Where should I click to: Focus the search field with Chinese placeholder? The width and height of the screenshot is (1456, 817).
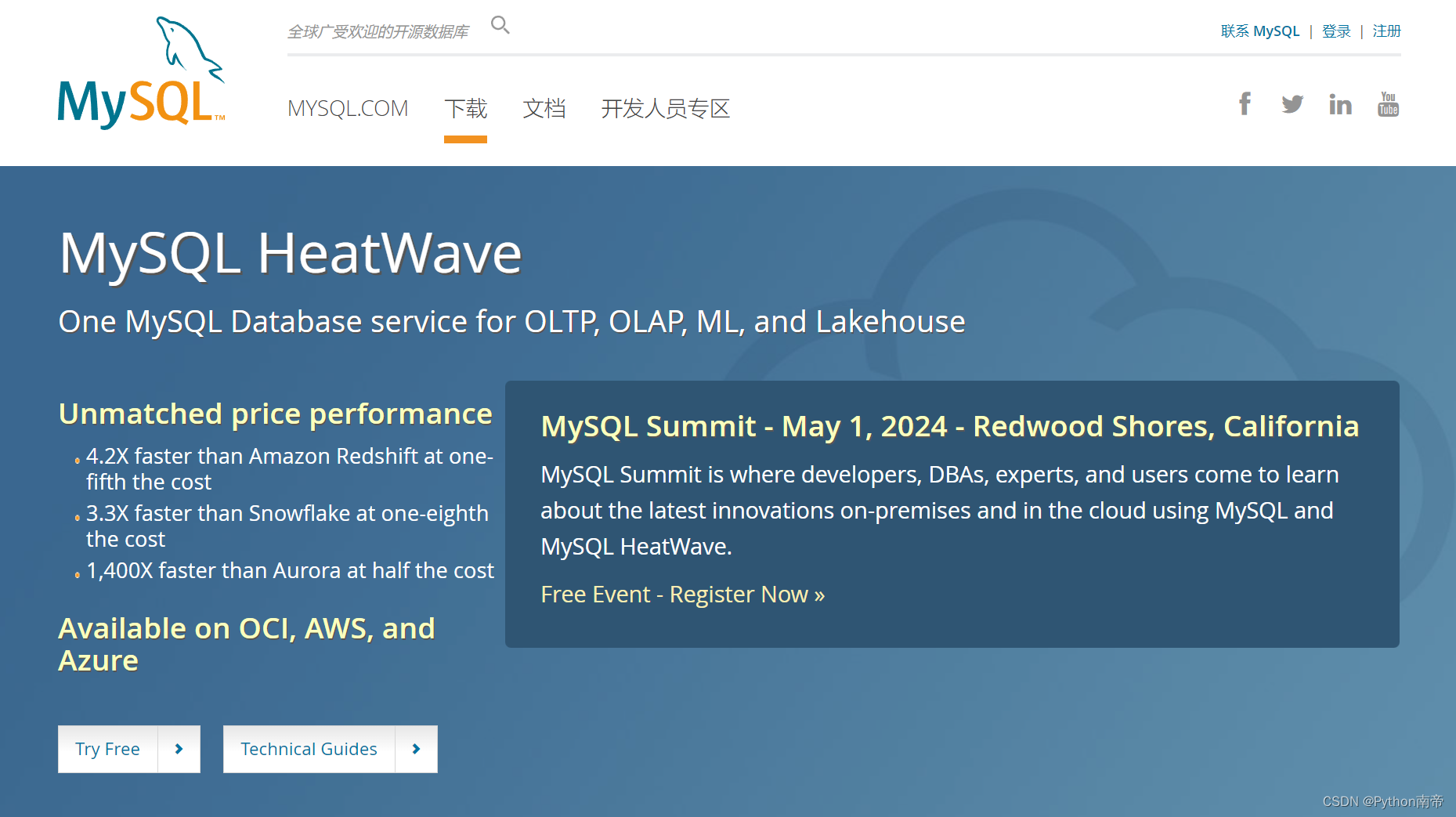tap(378, 31)
